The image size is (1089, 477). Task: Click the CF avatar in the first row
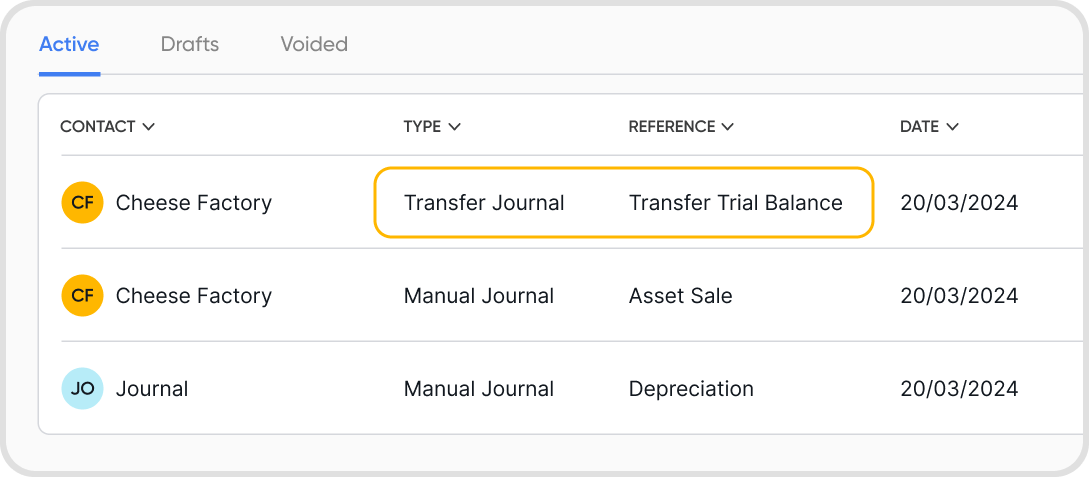pyautogui.click(x=82, y=203)
